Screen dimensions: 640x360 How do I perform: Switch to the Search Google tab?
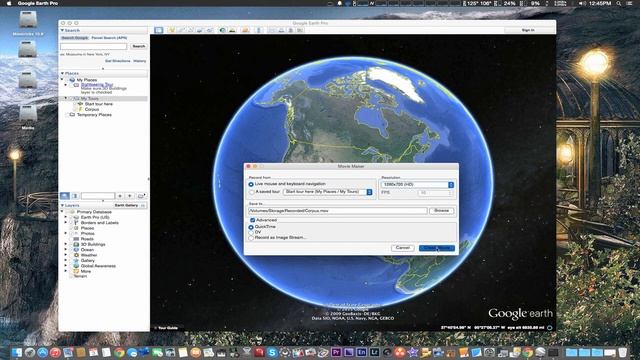[x=75, y=38]
